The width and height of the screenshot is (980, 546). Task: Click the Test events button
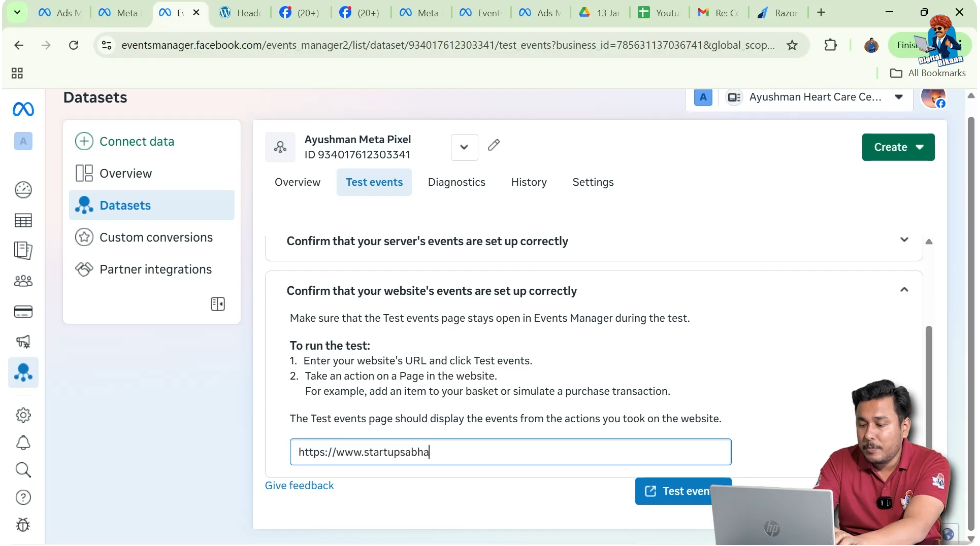(x=683, y=491)
